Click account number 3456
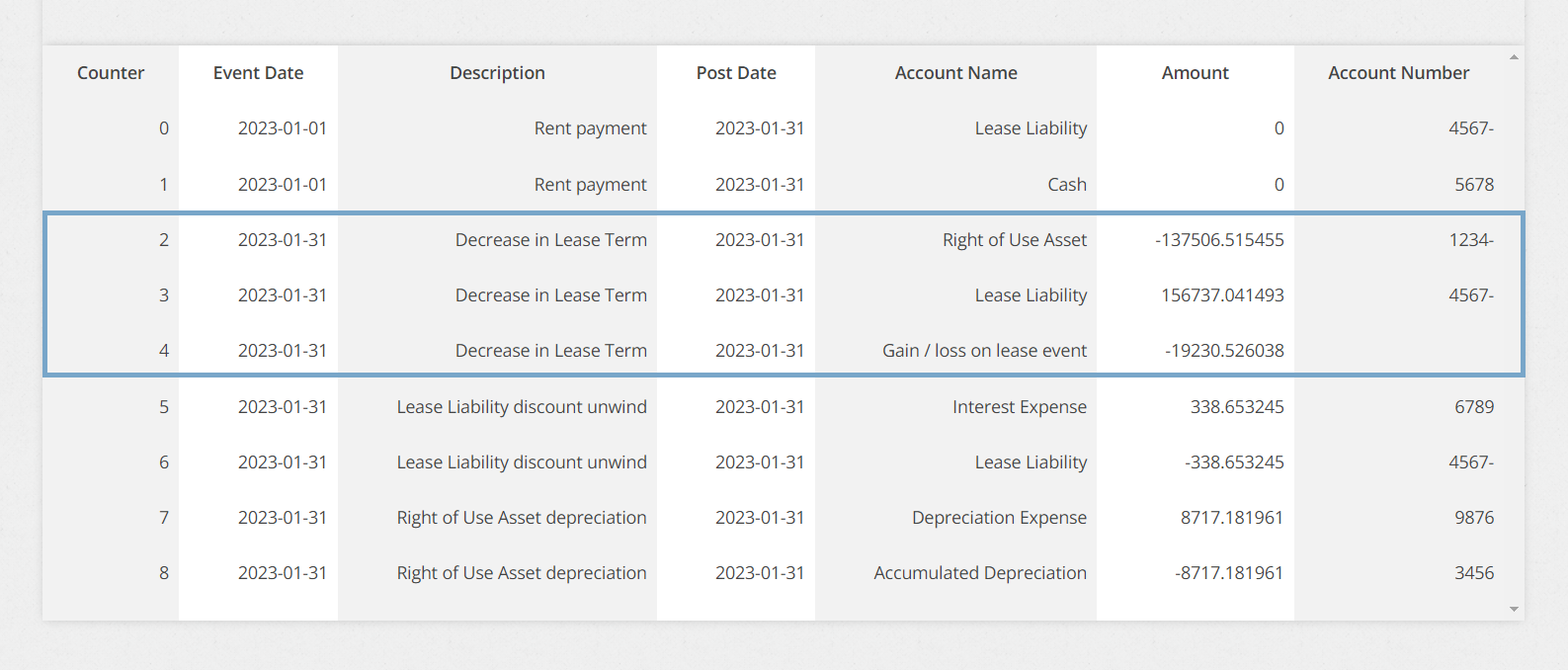Image resolution: width=1568 pixels, height=670 pixels. [x=1474, y=573]
